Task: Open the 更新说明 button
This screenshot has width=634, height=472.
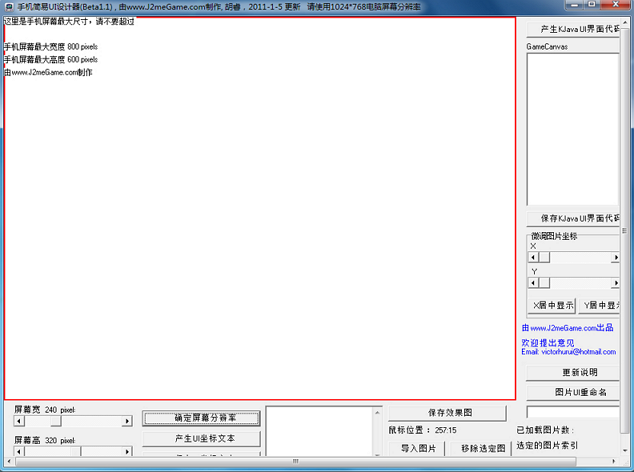Action: tap(573, 373)
